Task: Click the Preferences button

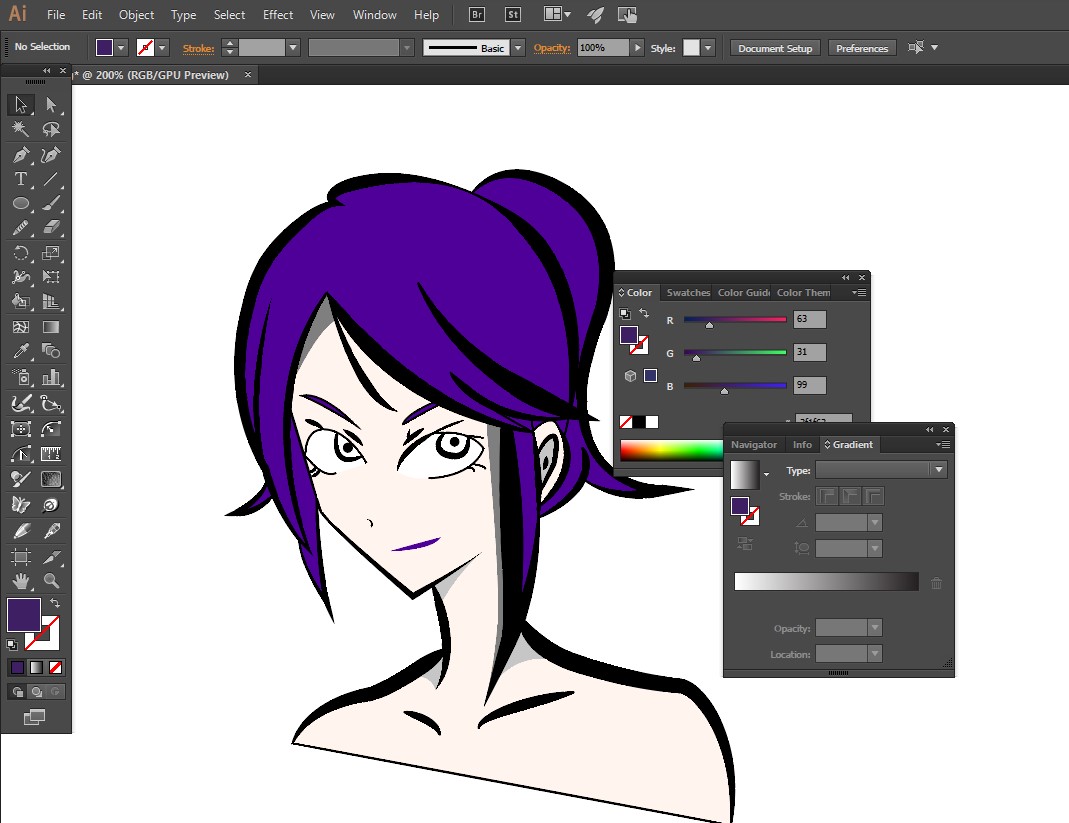Action: [862, 48]
